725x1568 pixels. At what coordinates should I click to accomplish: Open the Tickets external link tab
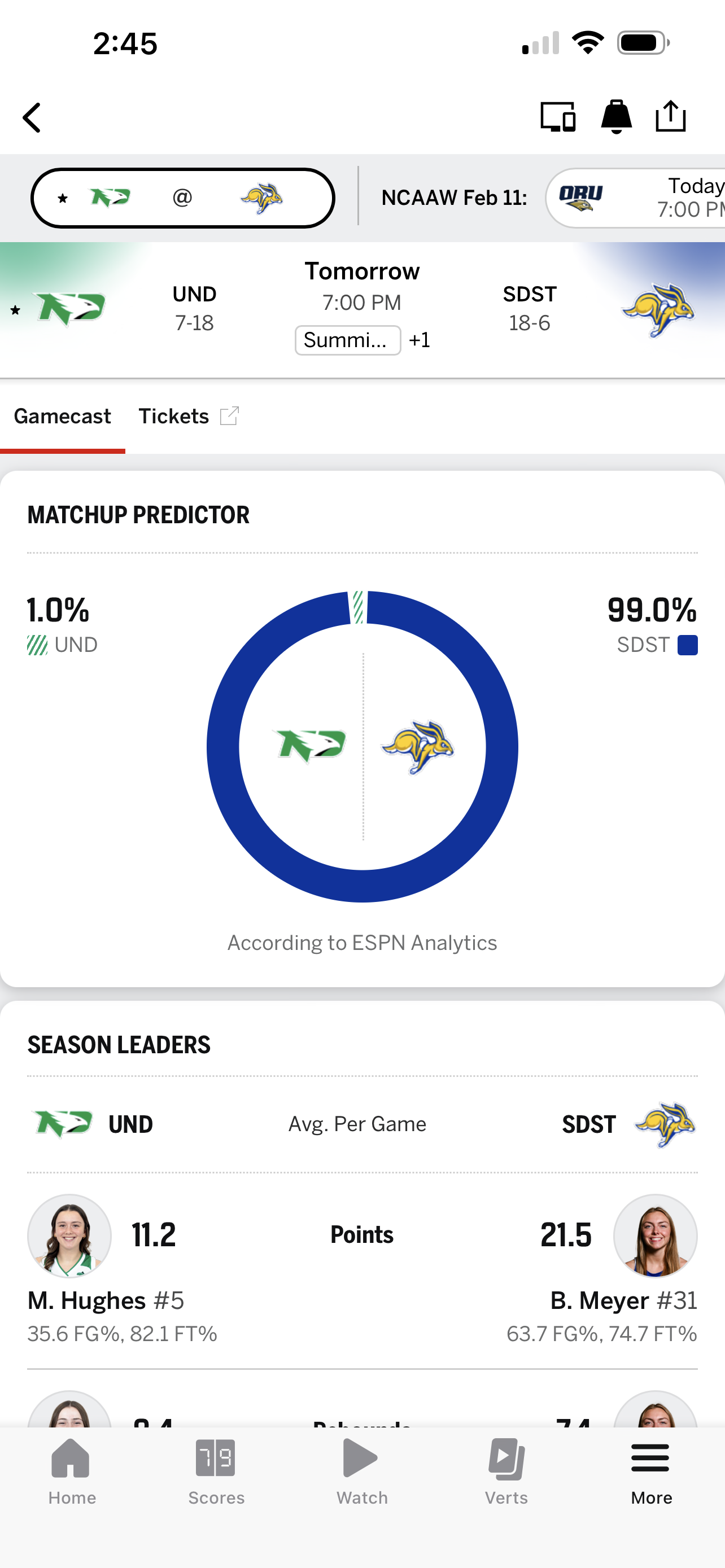click(x=188, y=417)
